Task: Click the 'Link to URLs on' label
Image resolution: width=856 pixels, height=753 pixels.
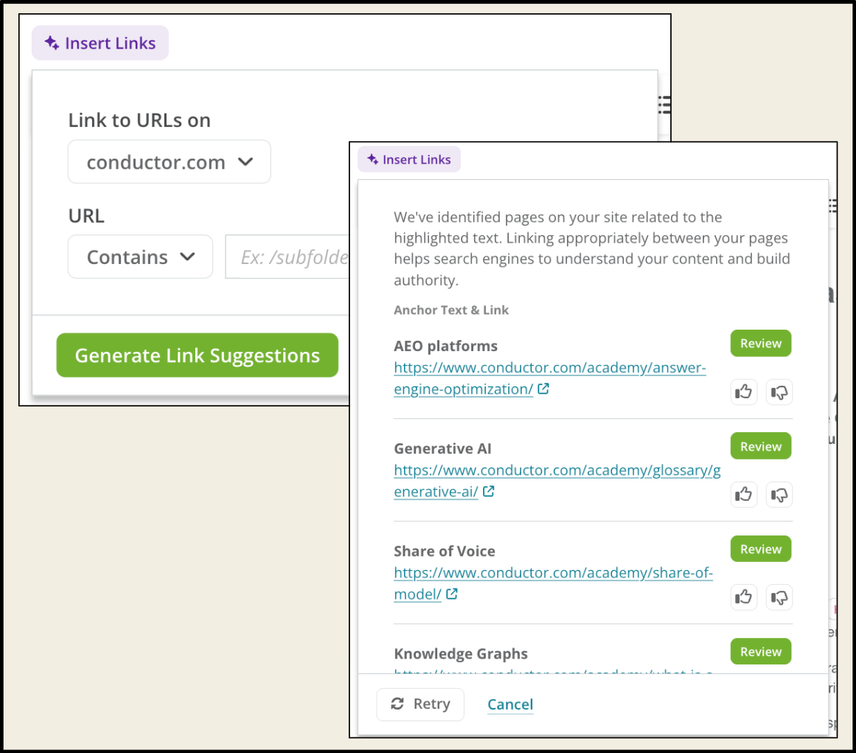Action: [139, 120]
